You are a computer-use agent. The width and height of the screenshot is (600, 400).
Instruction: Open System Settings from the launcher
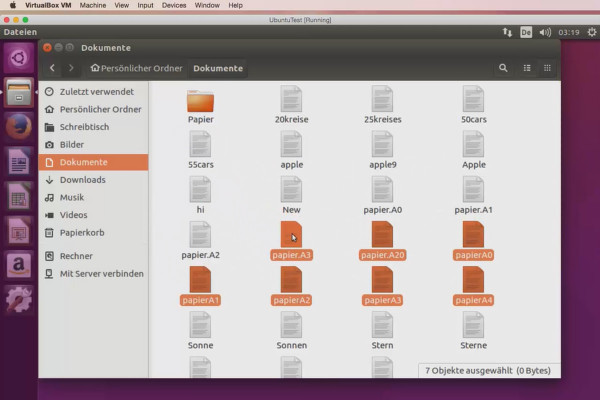[19, 299]
